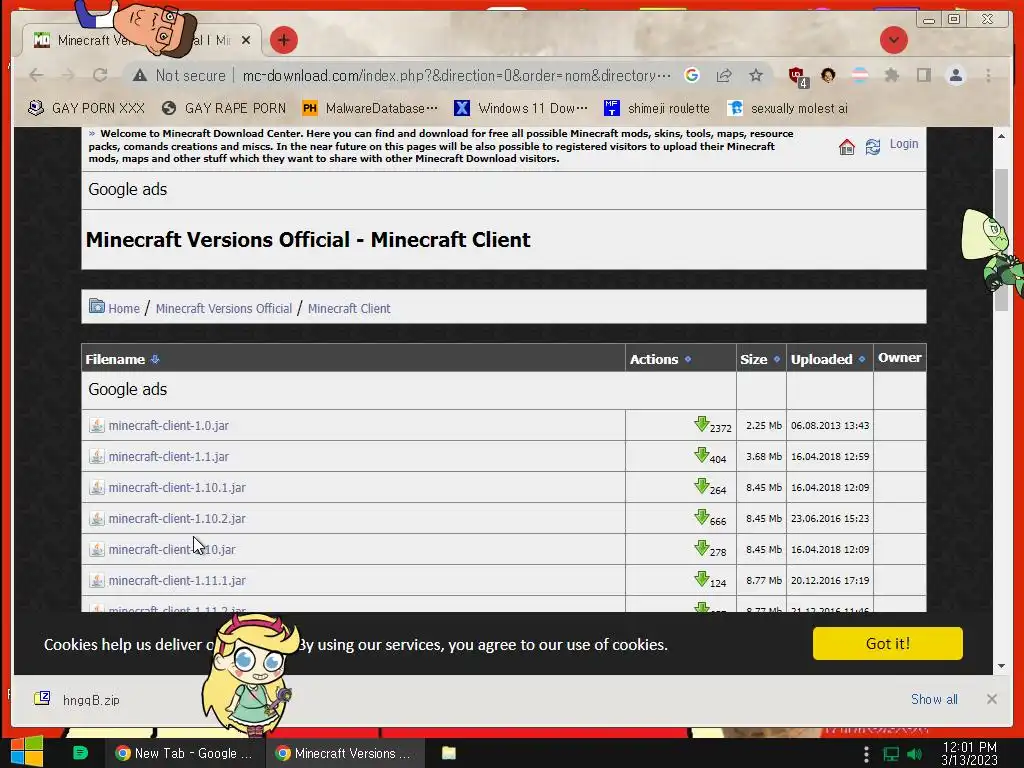Open Minecraft Versions Official breadcrumb link
Screen dimensions: 1024x768
(223, 308)
